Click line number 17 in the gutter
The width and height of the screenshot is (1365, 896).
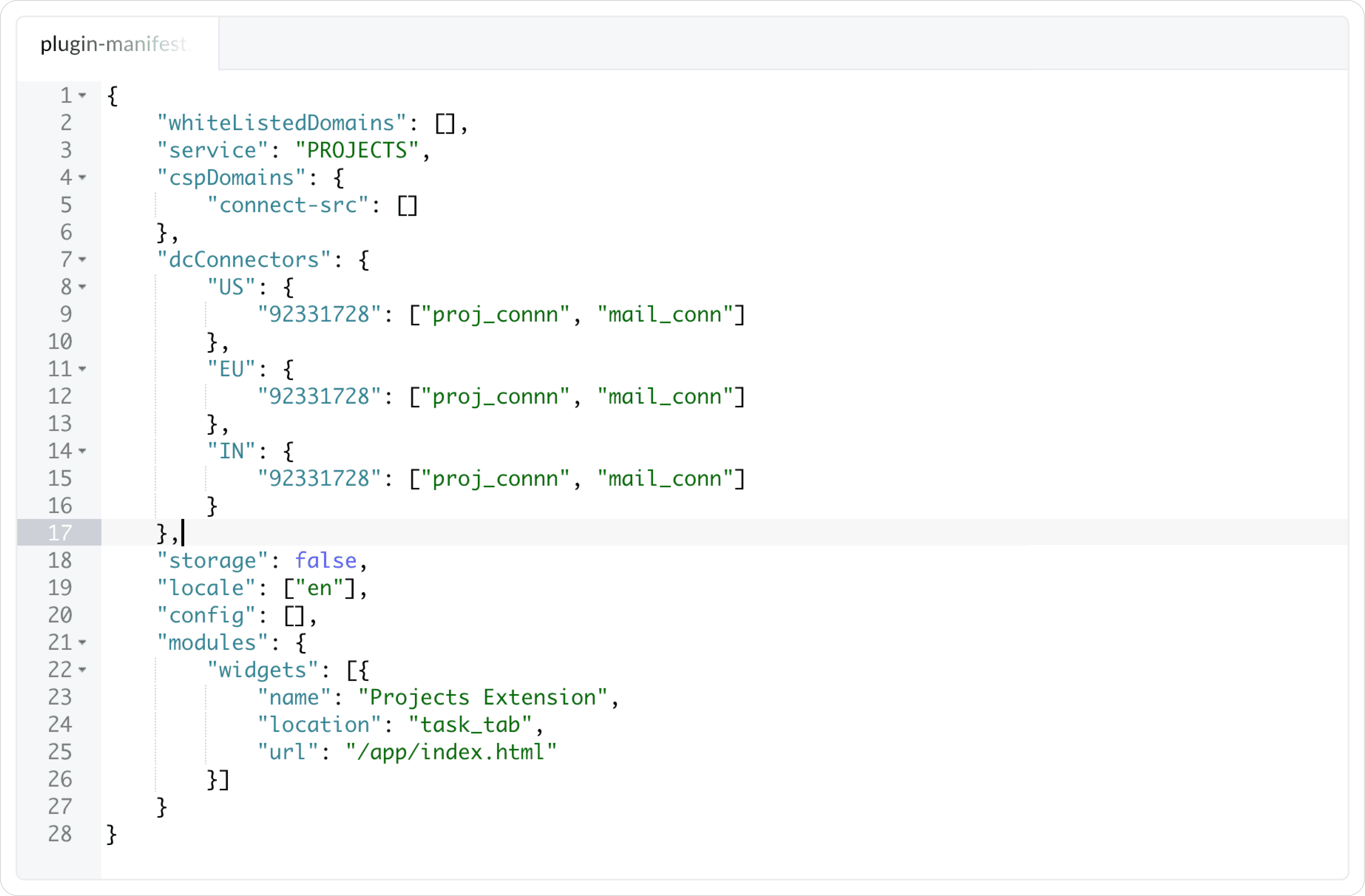pyautogui.click(x=60, y=533)
